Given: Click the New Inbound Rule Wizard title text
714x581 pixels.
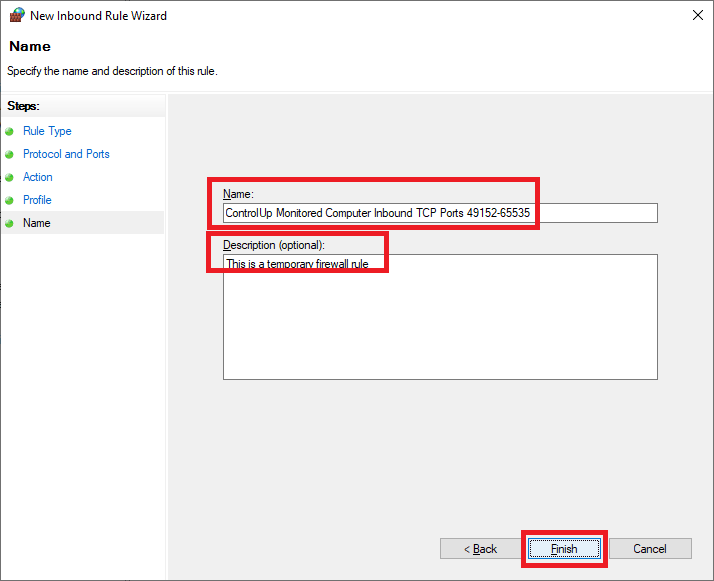Looking at the screenshot, I should (x=99, y=15).
